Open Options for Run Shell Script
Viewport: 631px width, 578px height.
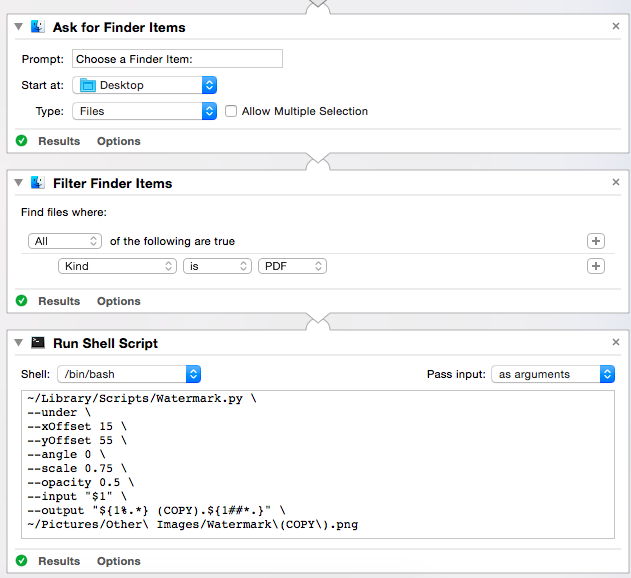point(118,561)
